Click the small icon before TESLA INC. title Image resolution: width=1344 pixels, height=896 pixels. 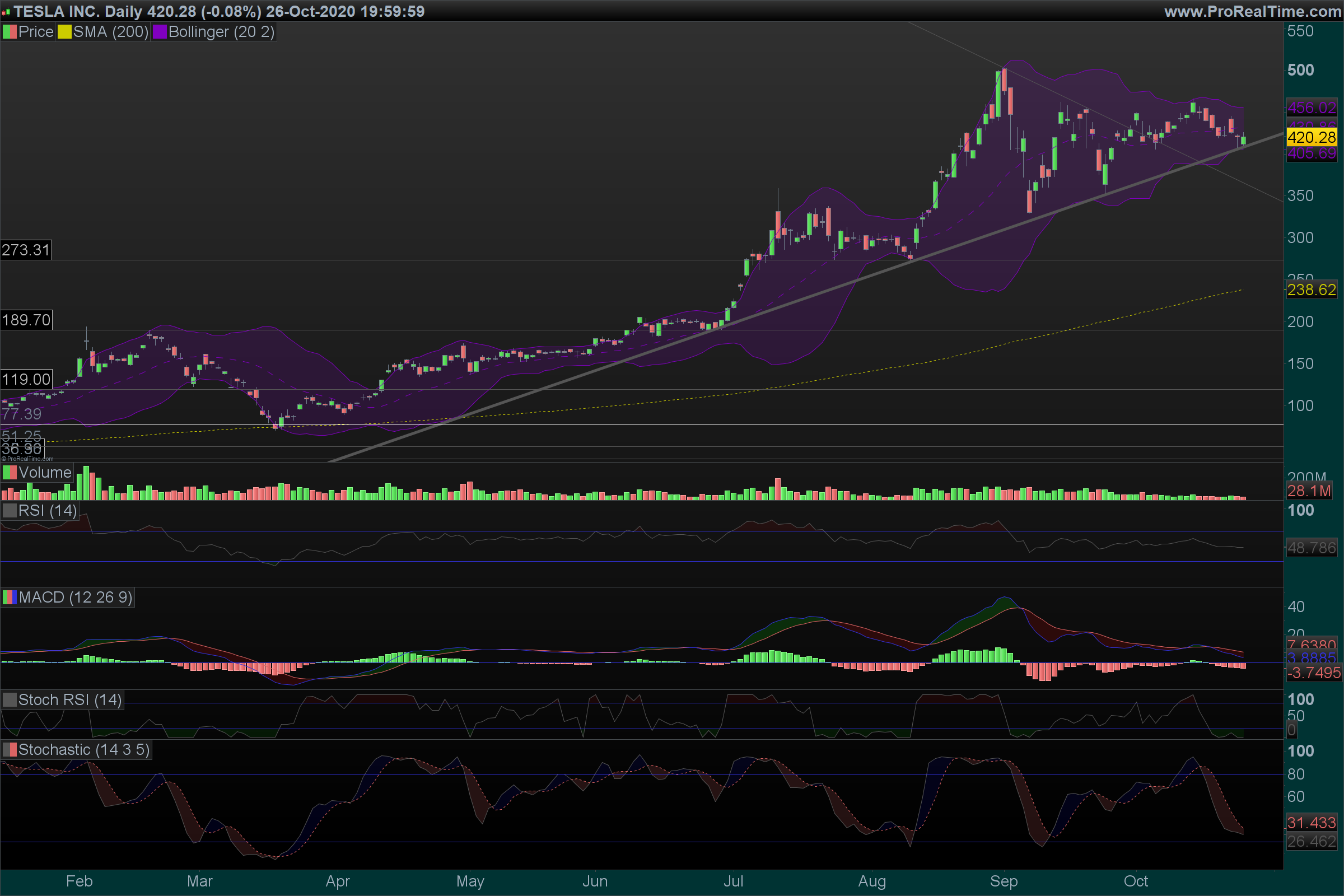point(6,12)
